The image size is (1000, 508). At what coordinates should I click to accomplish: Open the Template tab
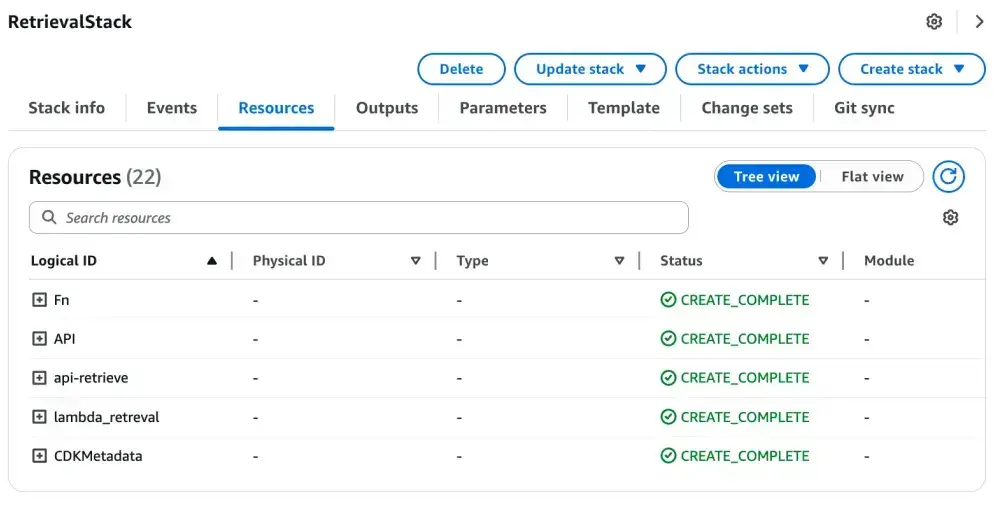click(623, 108)
